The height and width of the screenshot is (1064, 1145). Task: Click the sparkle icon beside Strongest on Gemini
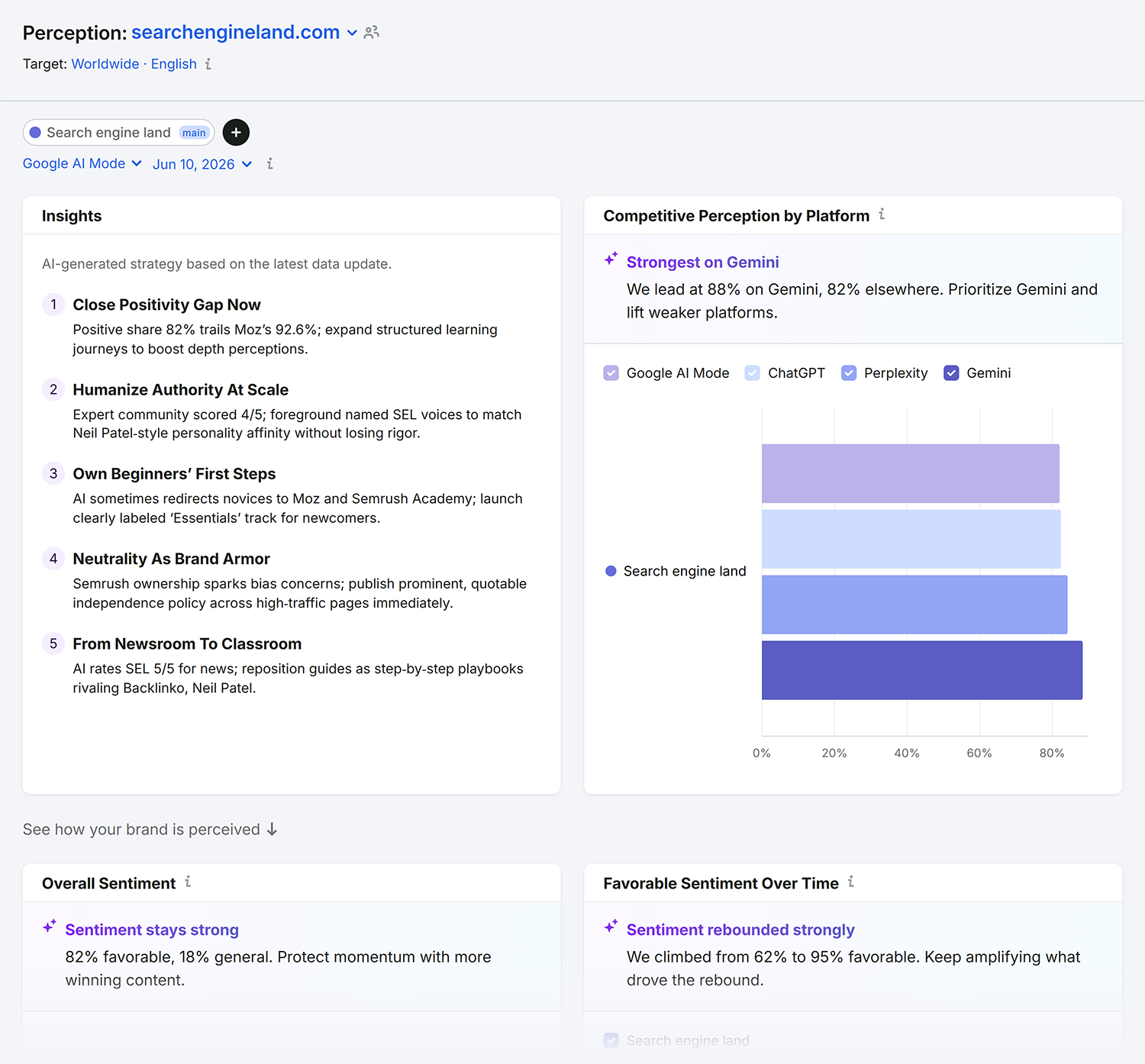coord(611,260)
